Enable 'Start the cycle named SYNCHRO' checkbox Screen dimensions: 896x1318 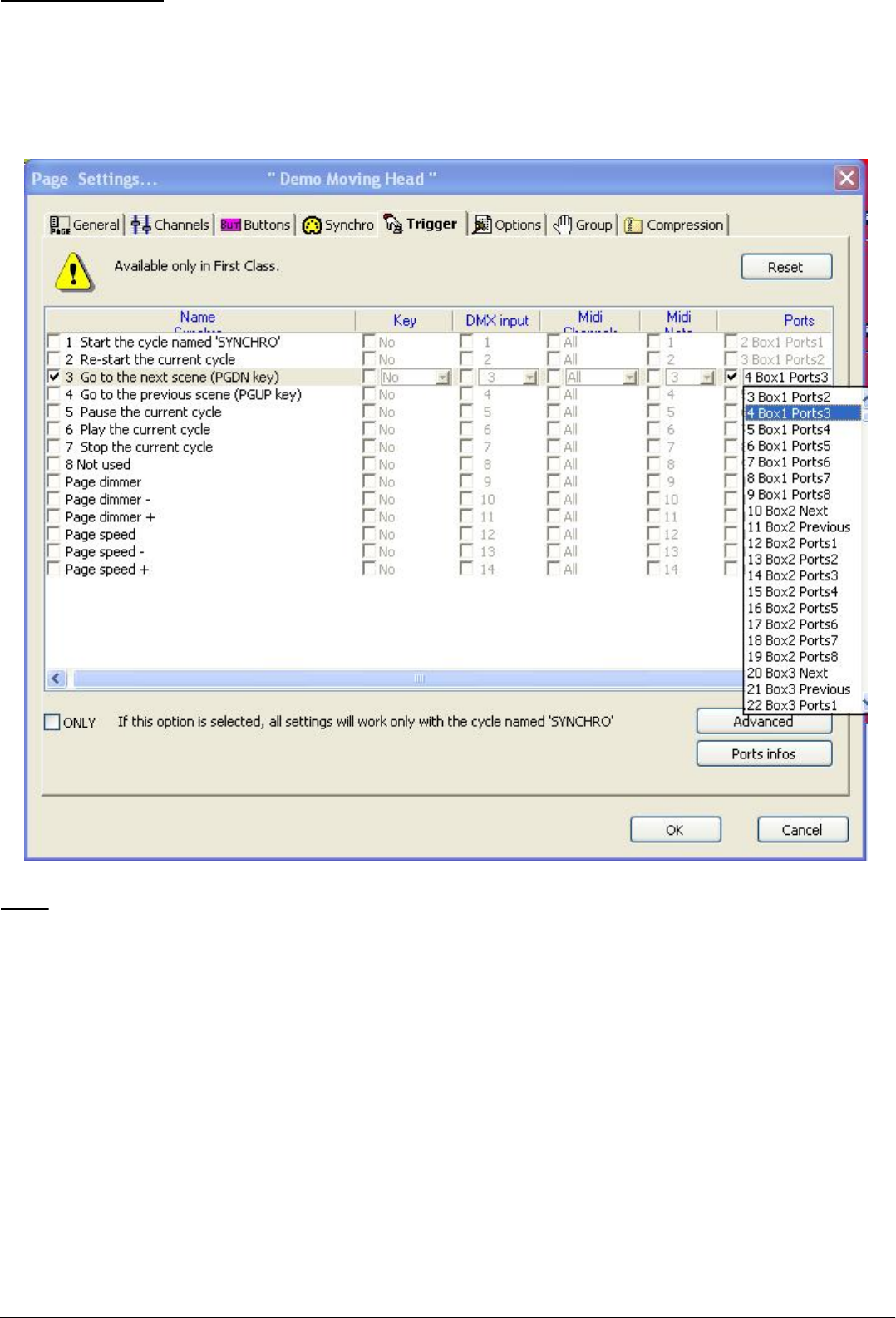(54, 342)
